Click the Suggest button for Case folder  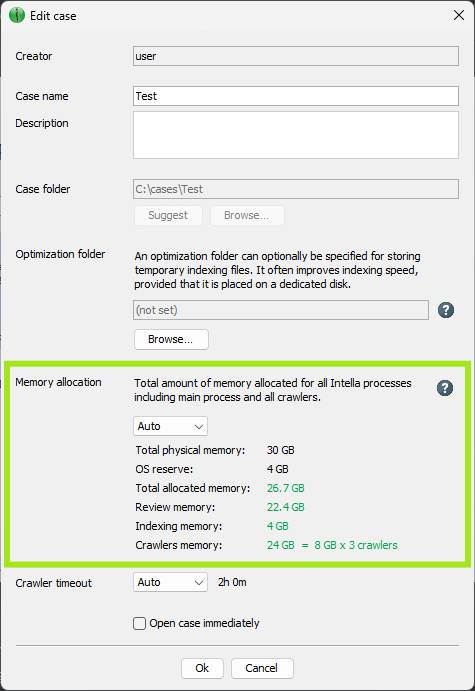click(168, 215)
